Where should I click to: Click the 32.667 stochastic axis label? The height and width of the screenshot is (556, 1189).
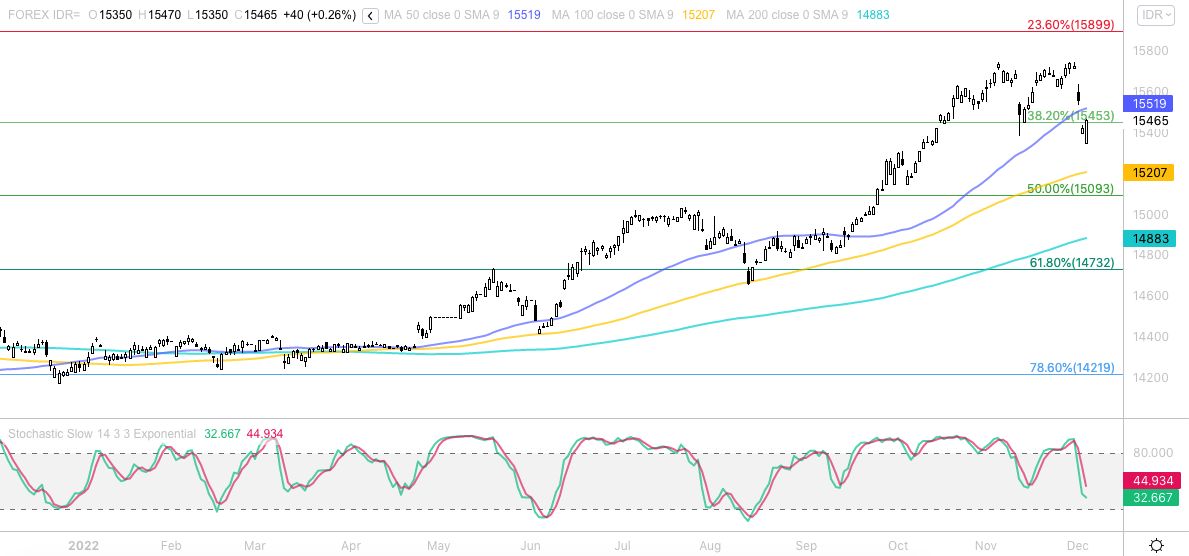(x=1153, y=498)
